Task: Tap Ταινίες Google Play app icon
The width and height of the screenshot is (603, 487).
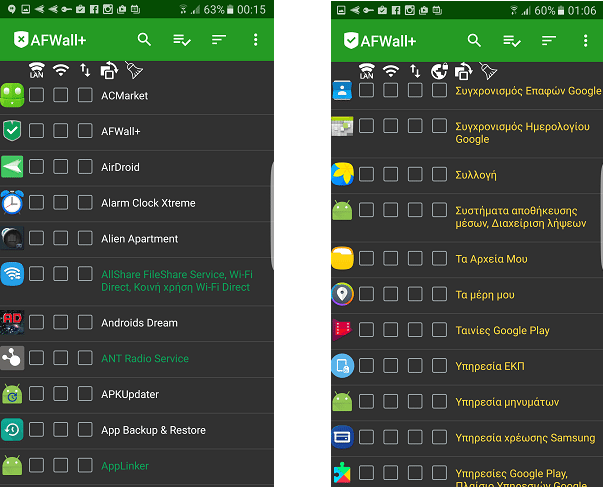Action: [x=342, y=330]
